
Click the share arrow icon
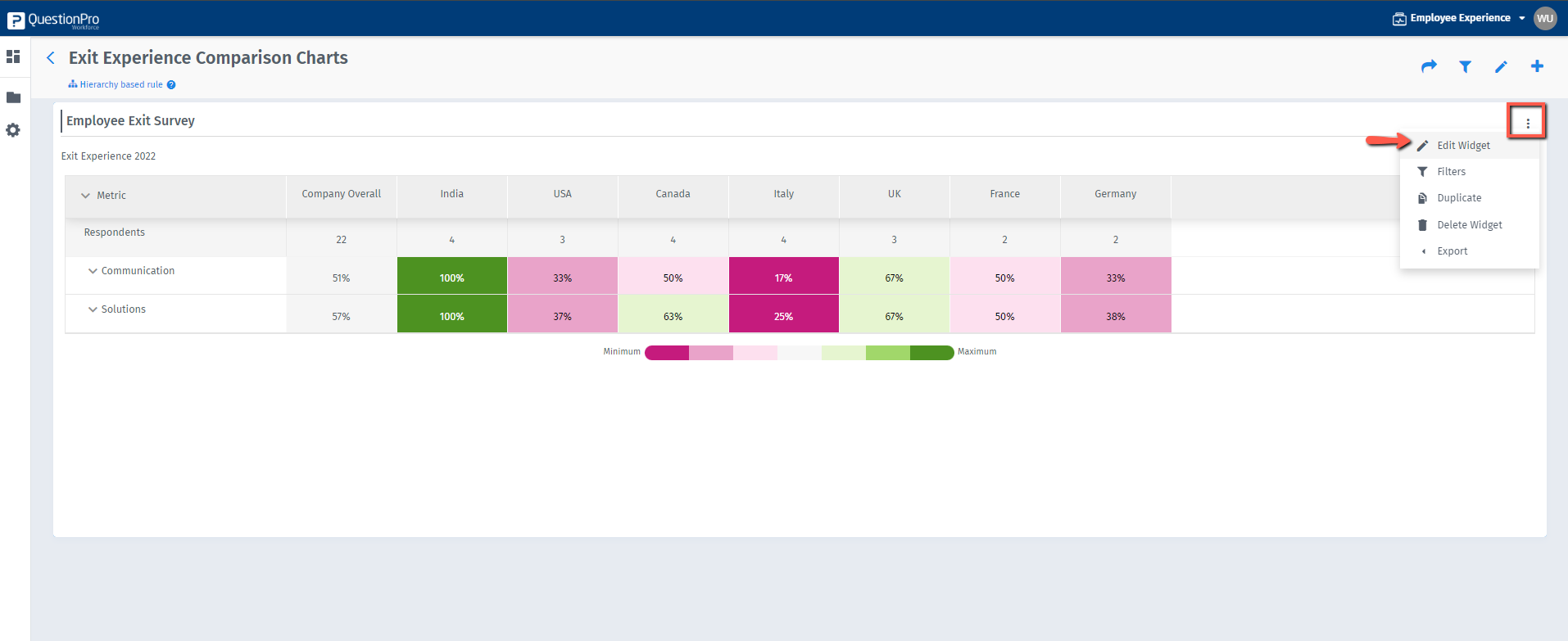click(x=1429, y=66)
